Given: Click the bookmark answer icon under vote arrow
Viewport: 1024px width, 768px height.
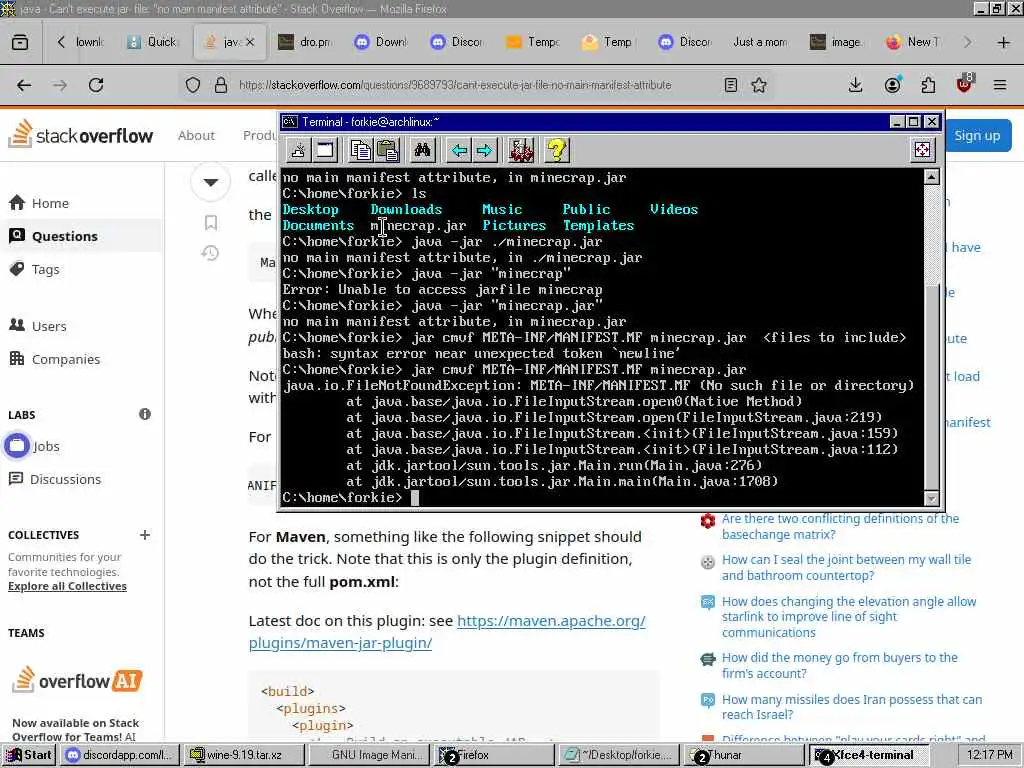Looking at the screenshot, I should (210, 223).
